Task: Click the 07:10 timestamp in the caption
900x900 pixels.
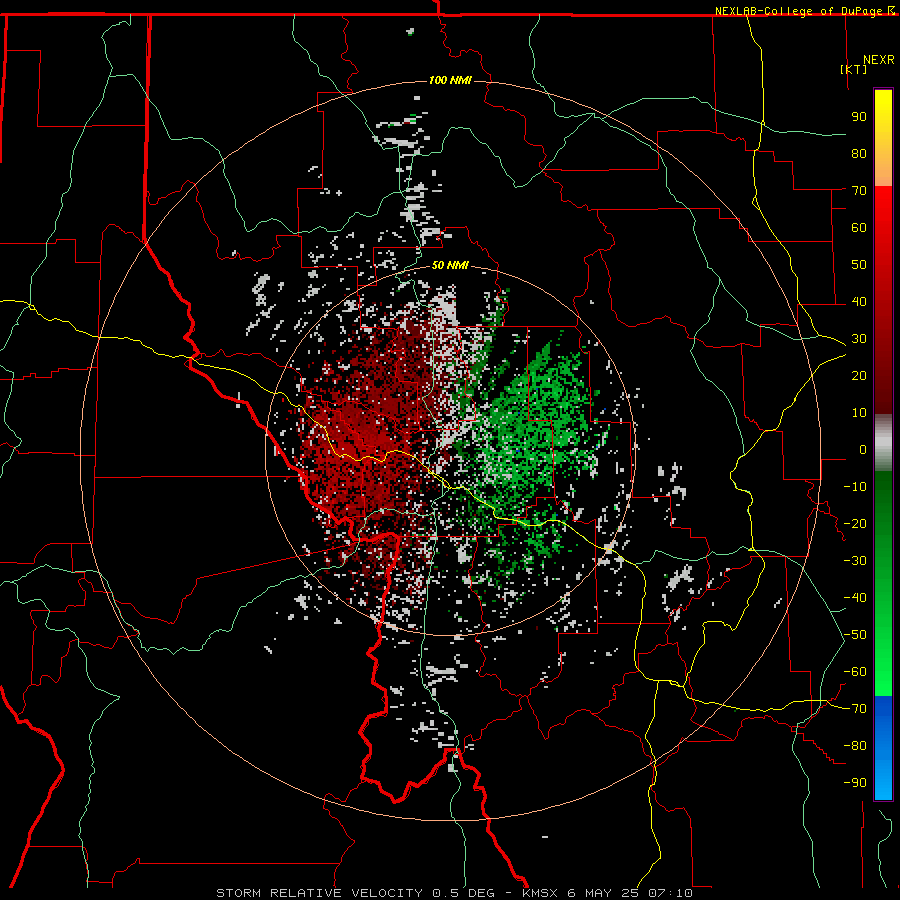Action: click(670, 893)
